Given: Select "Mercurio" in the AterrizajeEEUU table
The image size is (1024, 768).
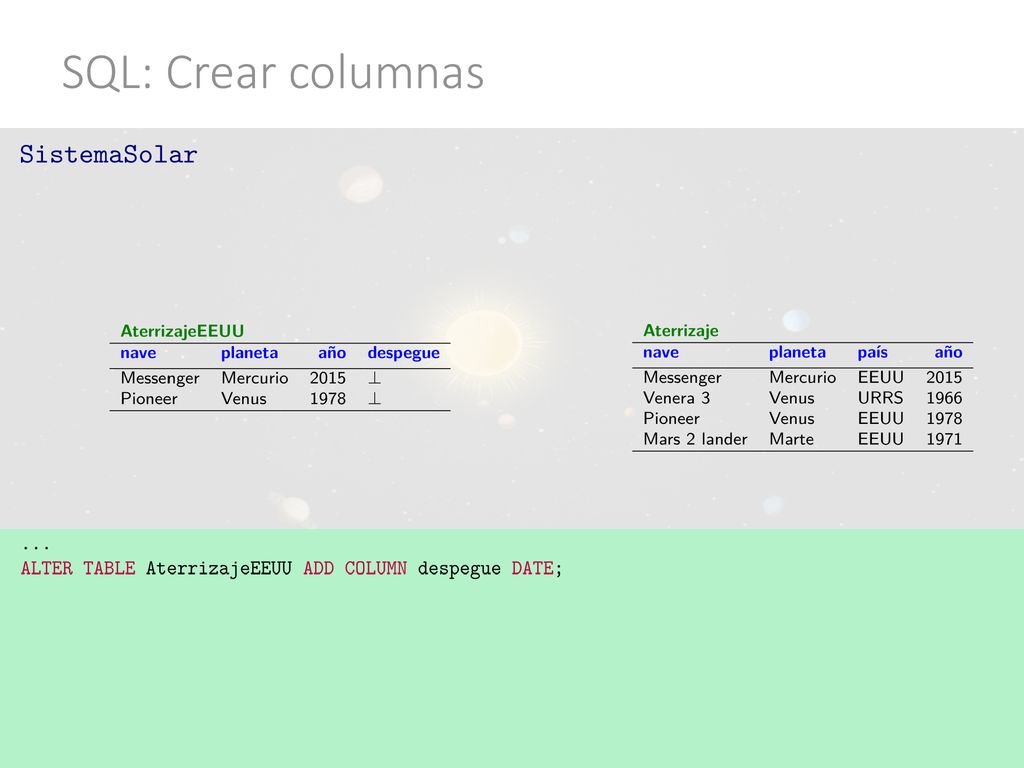Looking at the screenshot, I should pyautogui.click(x=255, y=377).
